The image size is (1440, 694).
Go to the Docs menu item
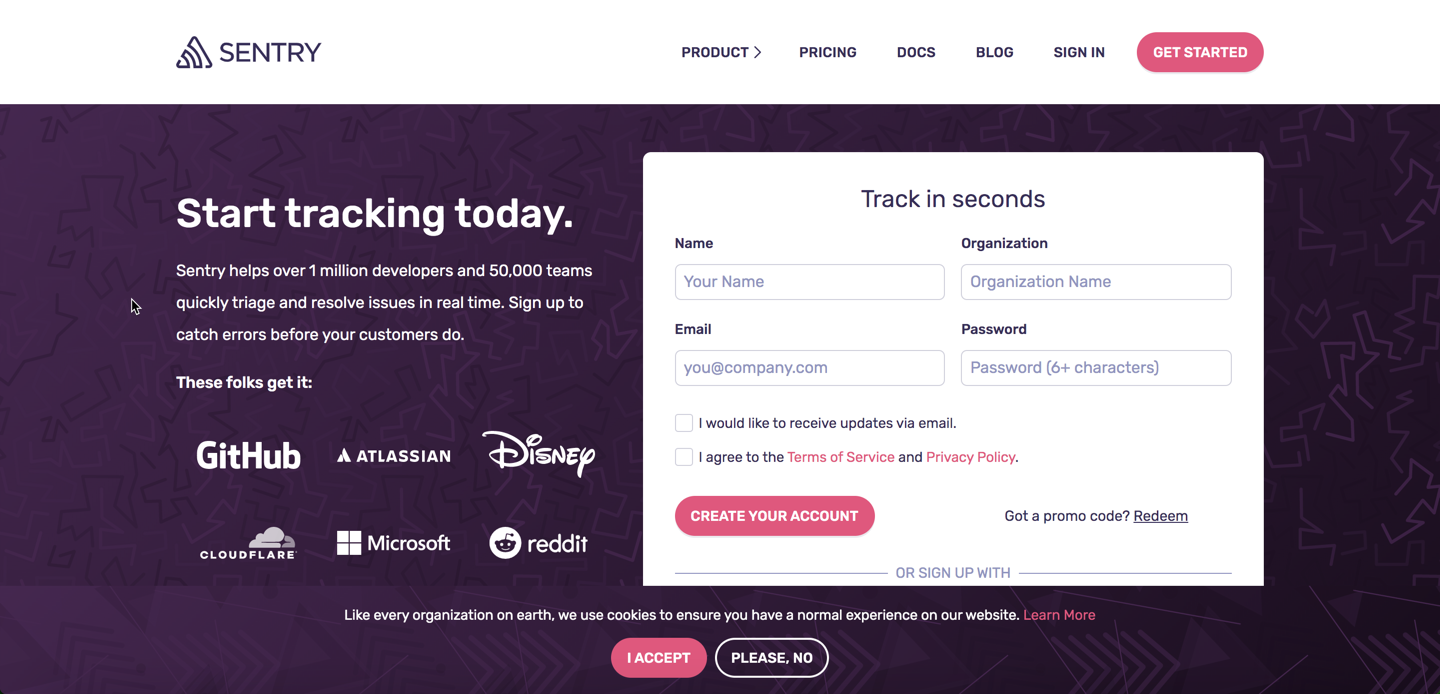916,52
